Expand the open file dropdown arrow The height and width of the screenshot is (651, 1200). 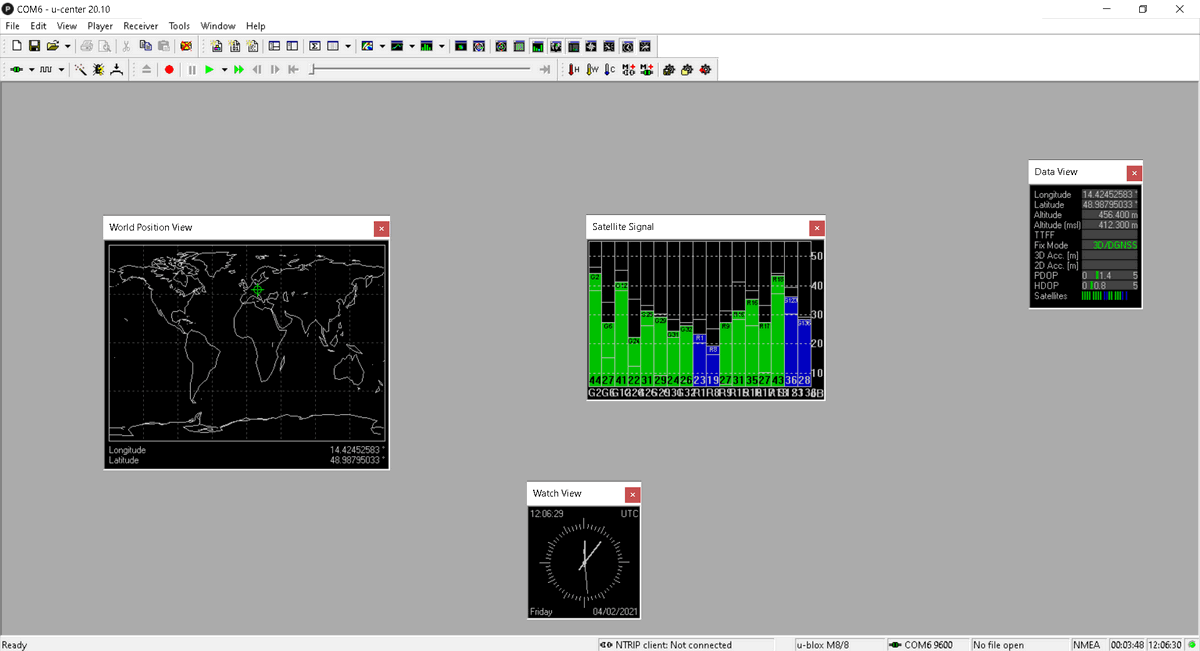click(67, 46)
